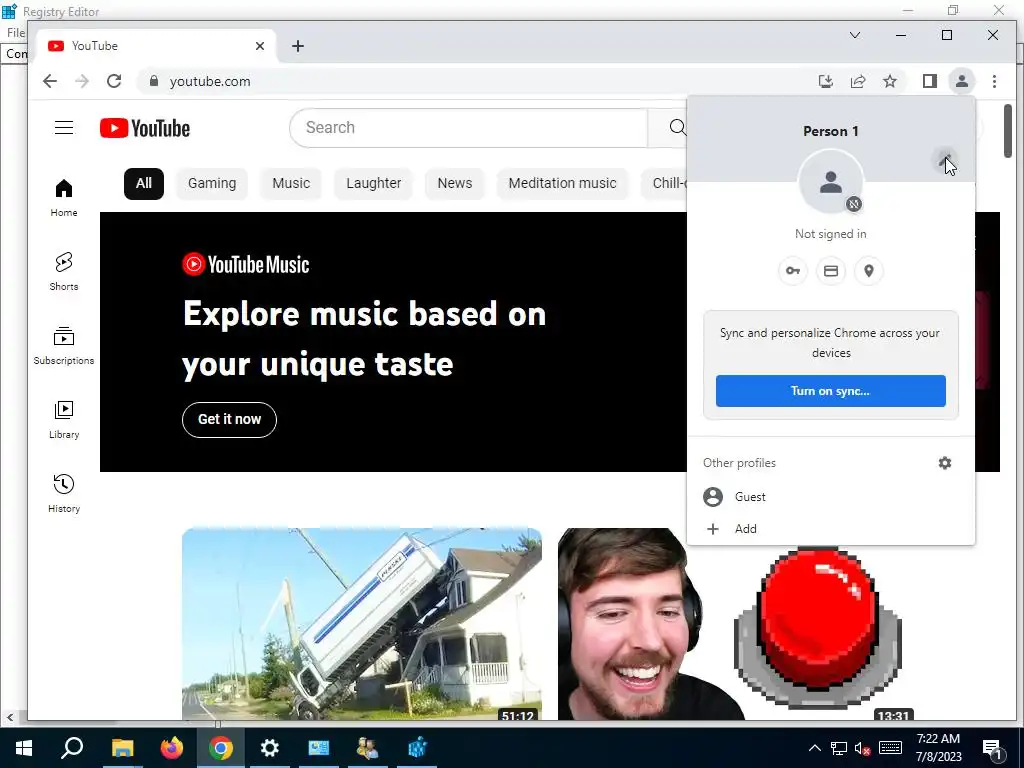
Task: Click the YouTube search field
Action: pos(468,127)
